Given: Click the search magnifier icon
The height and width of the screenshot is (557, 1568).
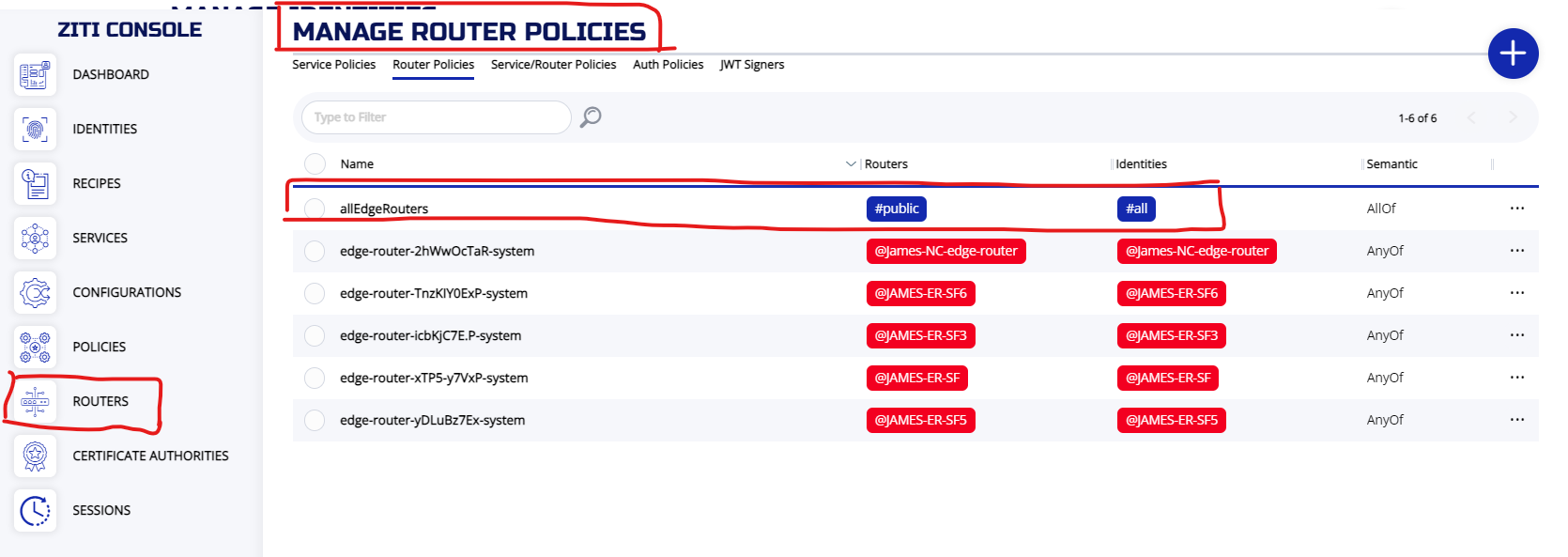Looking at the screenshot, I should 591,117.
